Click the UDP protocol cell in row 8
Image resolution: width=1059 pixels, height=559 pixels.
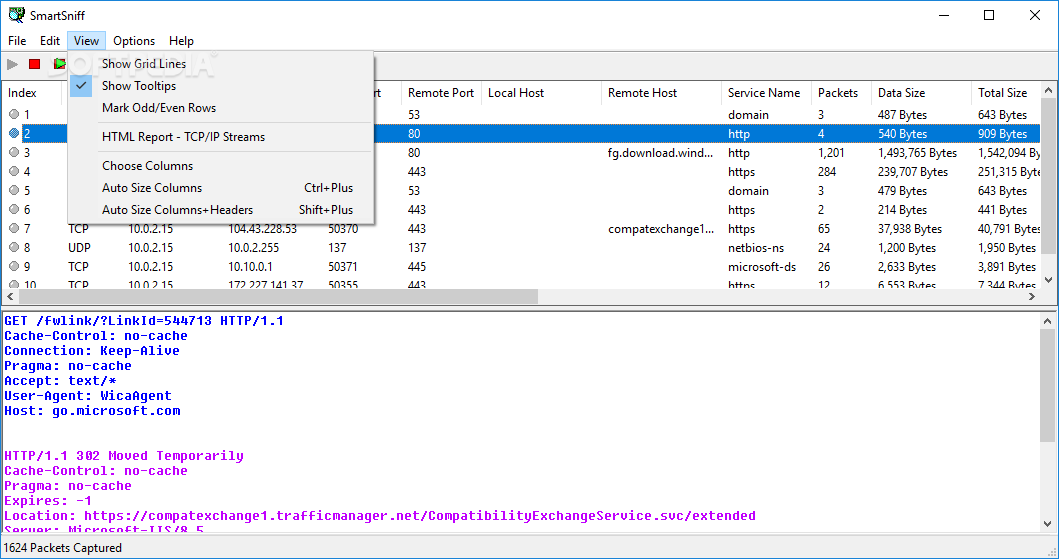pos(79,248)
